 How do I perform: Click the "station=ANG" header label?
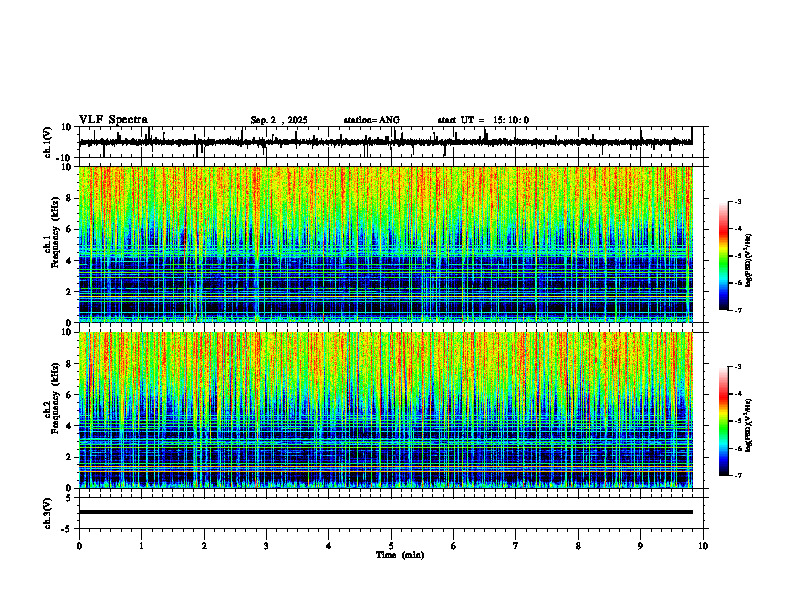click(x=372, y=120)
